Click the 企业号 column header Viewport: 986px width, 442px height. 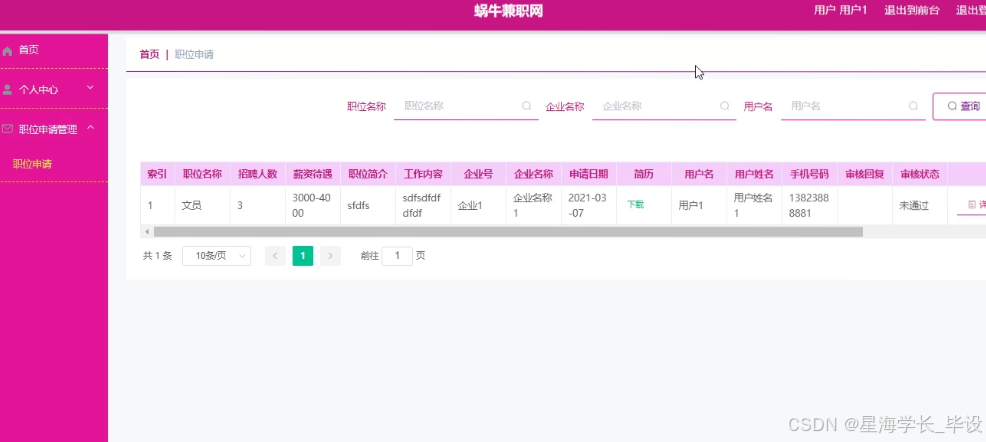(x=479, y=174)
